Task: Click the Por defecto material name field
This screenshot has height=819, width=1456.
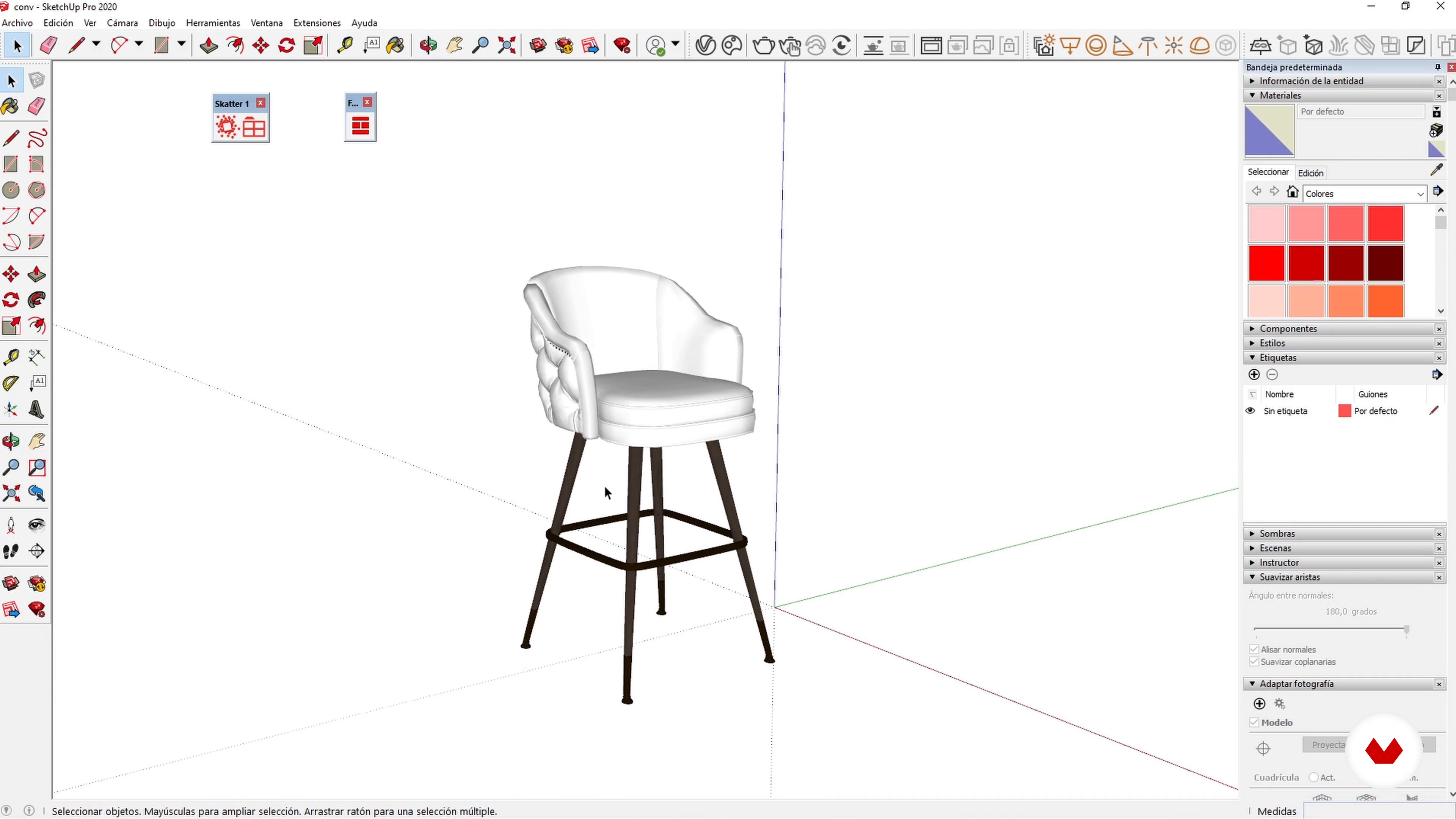Action: 1360,112
